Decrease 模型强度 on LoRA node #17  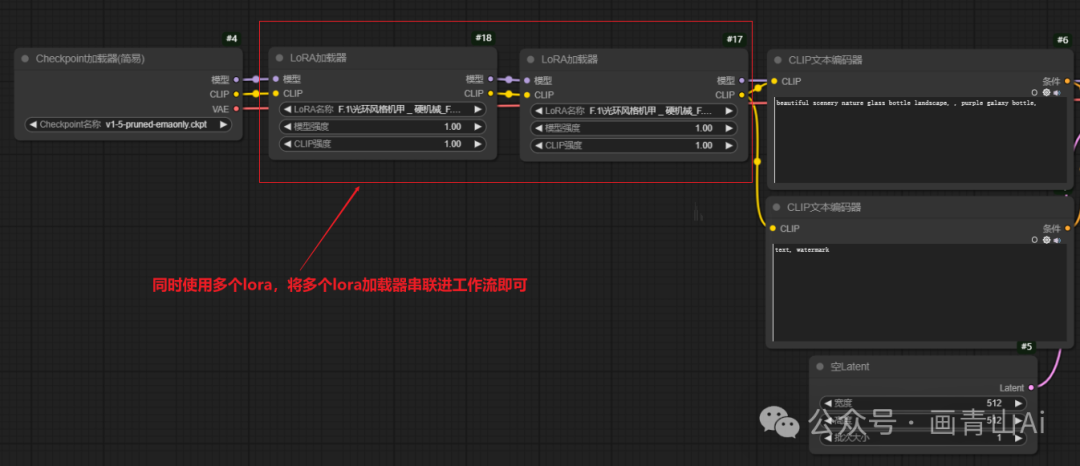538,128
